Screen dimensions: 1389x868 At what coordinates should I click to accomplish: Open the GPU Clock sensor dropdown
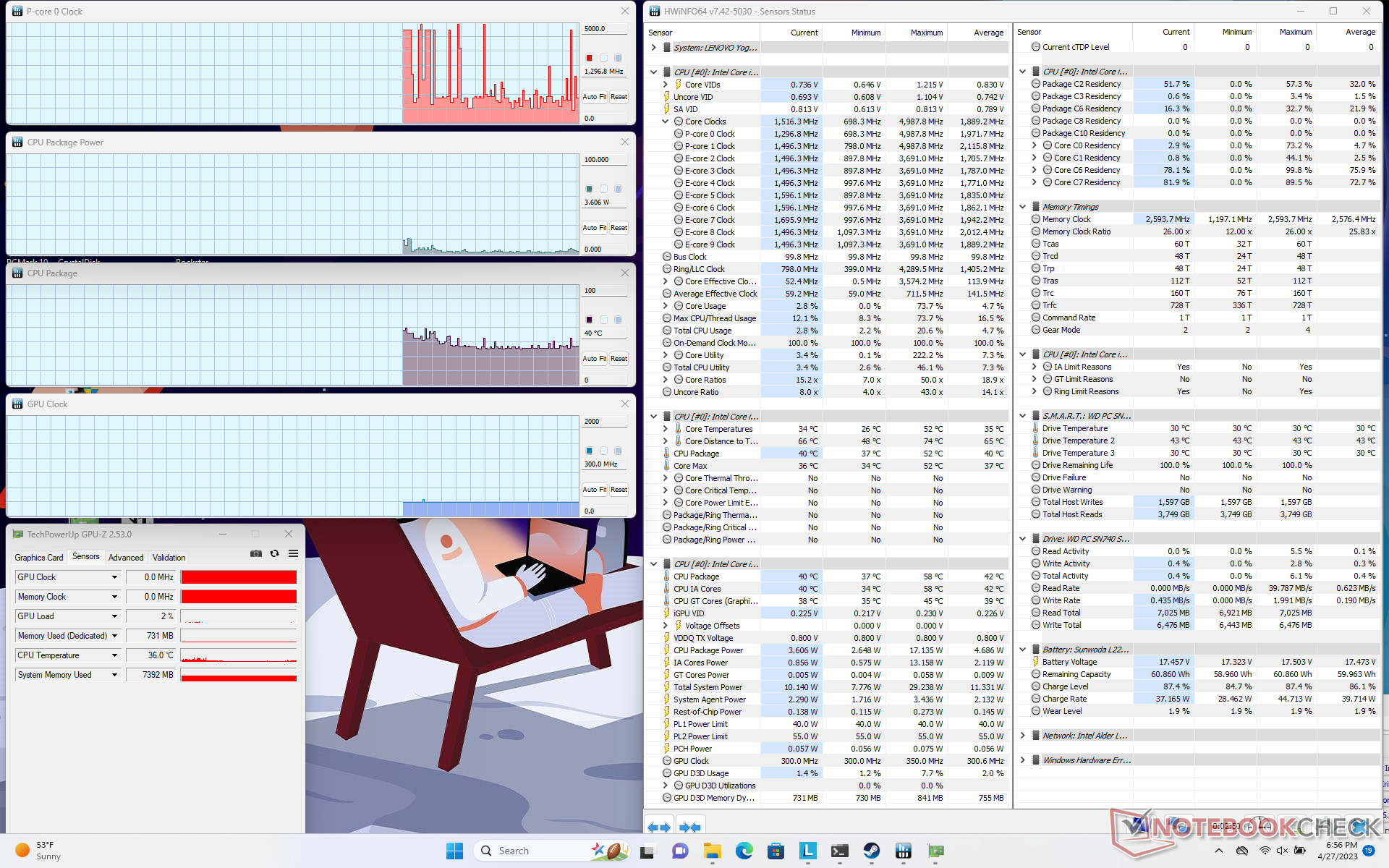(114, 577)
